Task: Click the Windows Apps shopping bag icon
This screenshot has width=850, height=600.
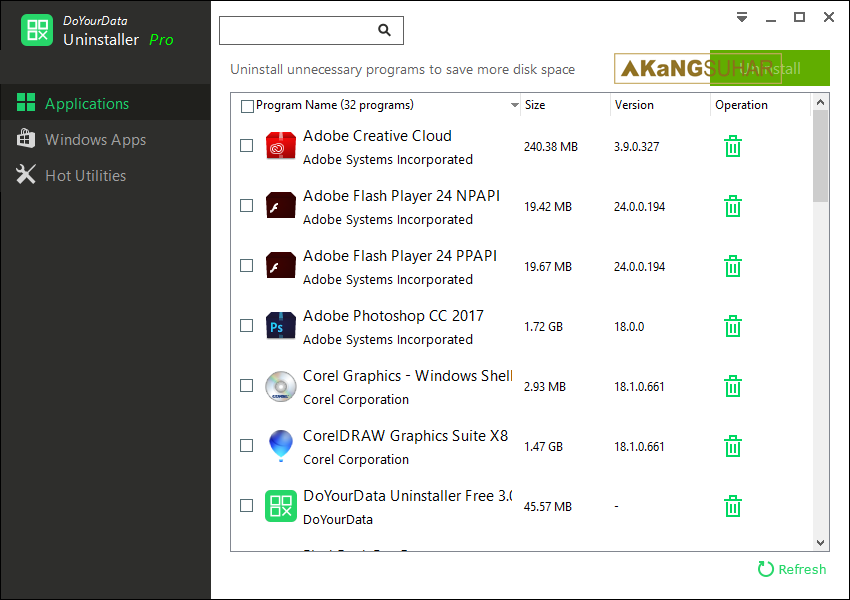Action: coord(25,138)
